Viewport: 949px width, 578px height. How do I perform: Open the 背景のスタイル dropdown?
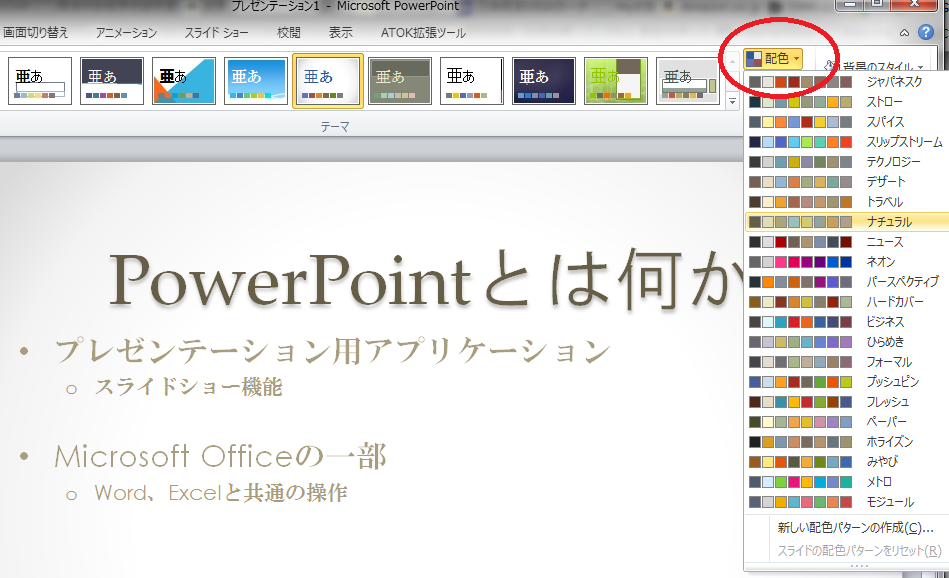(875, 65)
